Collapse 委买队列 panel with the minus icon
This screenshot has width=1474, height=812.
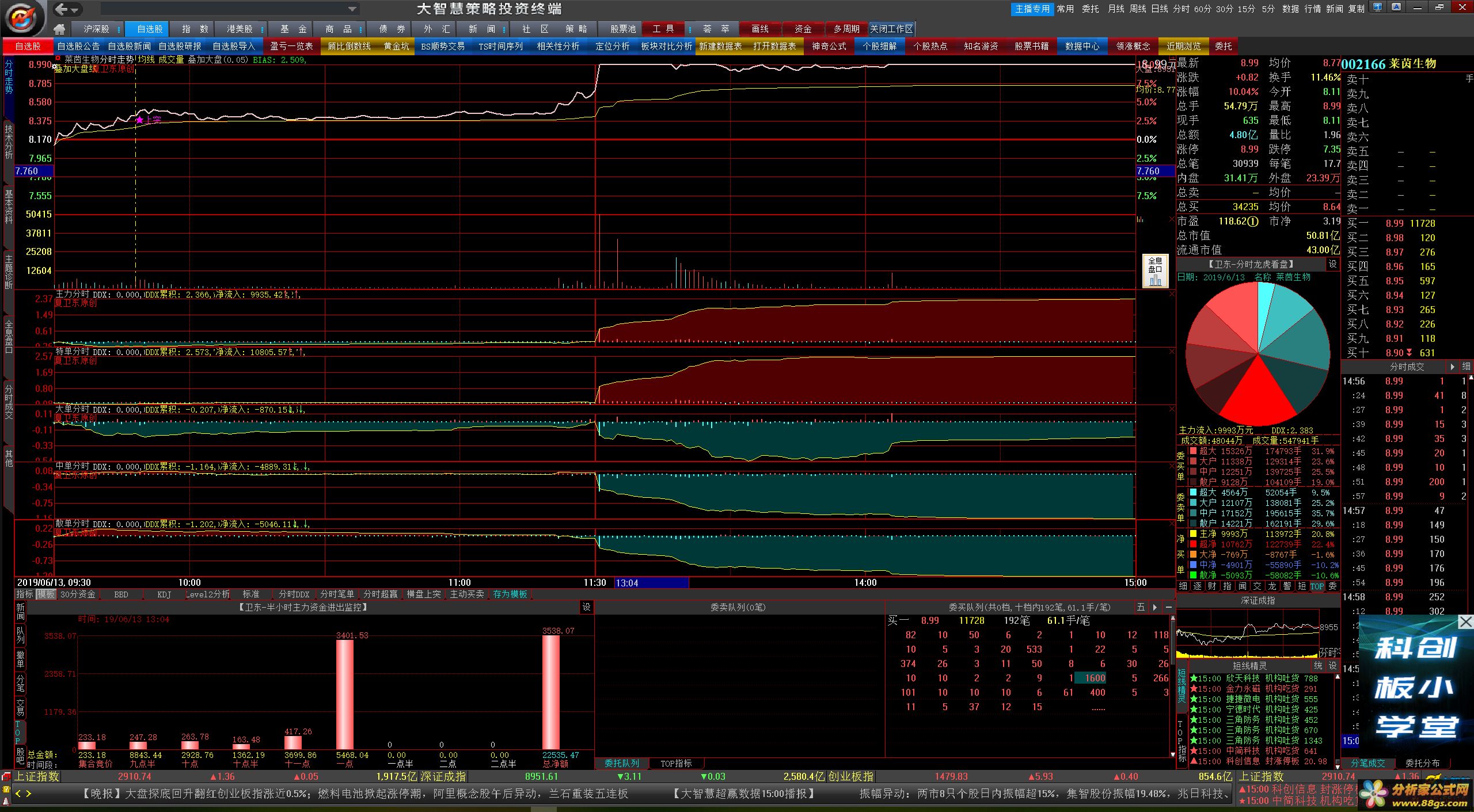[1168, 607]
